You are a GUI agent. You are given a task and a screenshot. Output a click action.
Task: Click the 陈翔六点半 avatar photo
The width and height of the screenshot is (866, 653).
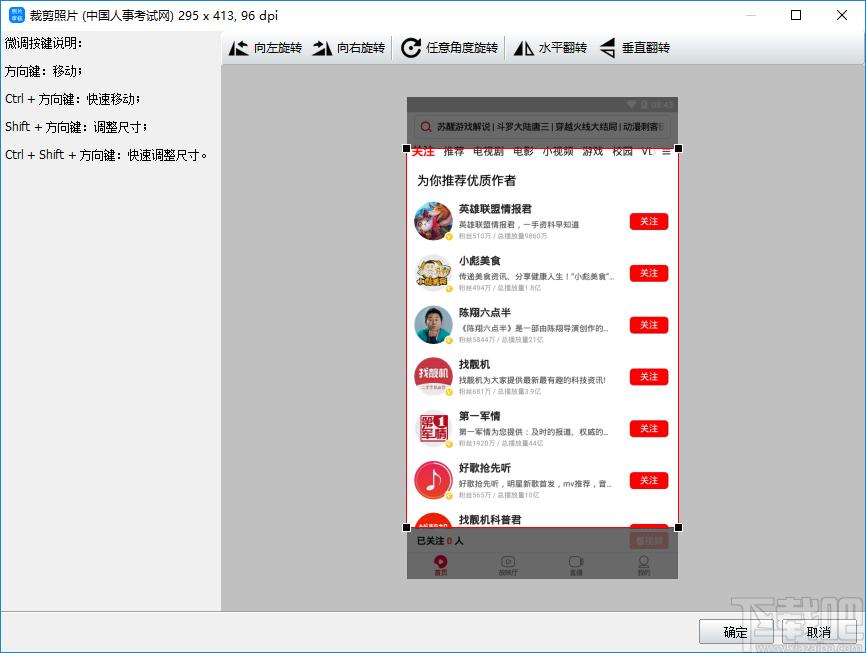tap(434, 325)
